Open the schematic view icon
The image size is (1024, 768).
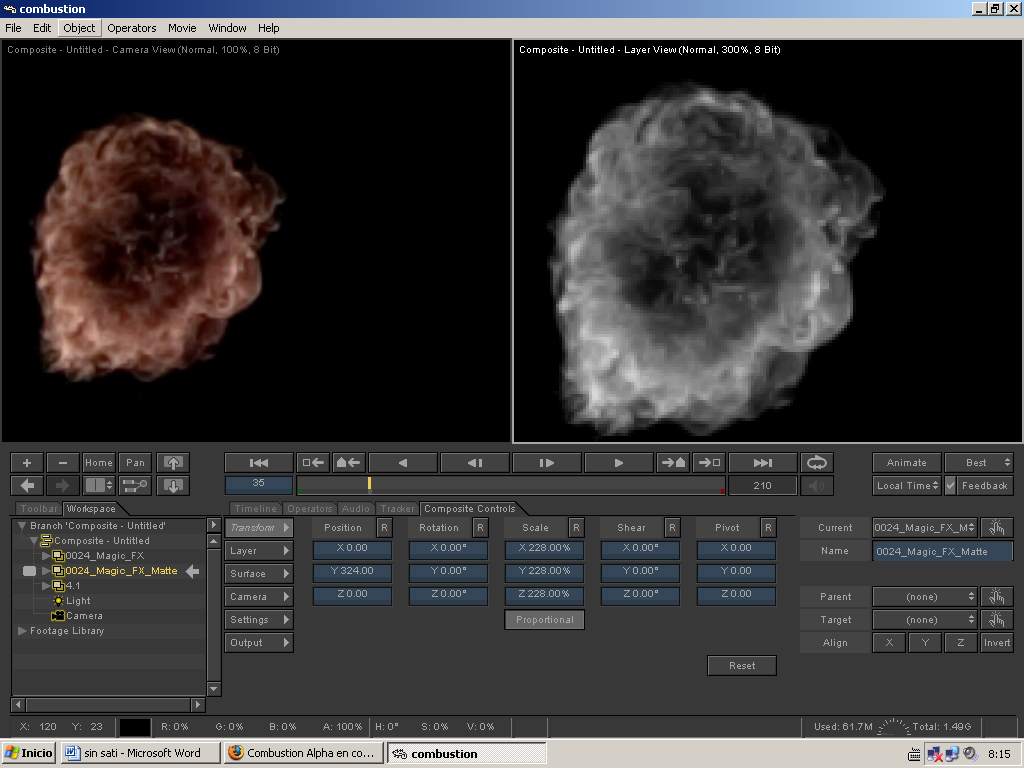pos(135,486)
